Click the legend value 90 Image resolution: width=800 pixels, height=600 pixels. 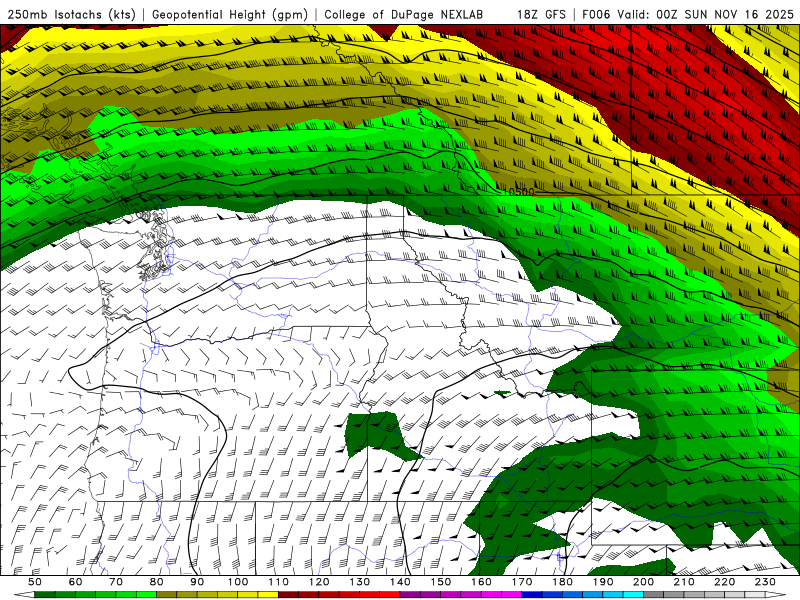pyautogui.click(x=197, y=582)
